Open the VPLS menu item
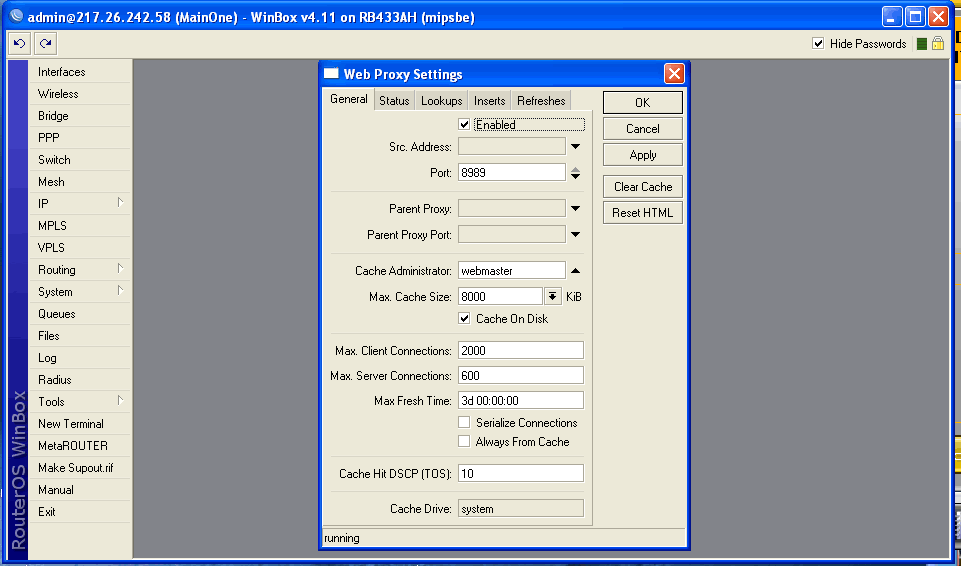The height and width of the screenshot is (566, 961). tap(80, 247)
